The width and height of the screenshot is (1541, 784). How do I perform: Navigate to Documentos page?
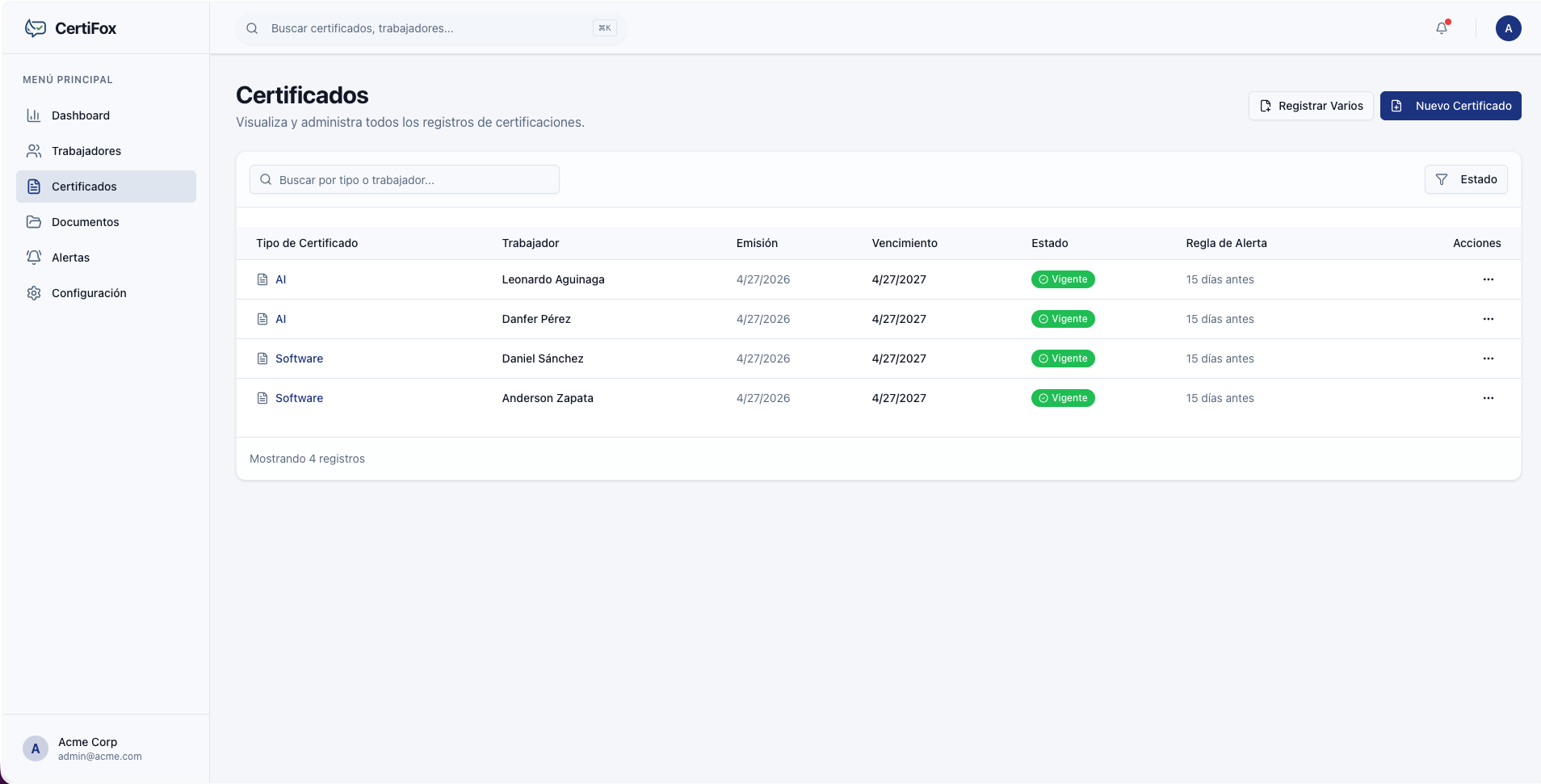click(x=85, y=222)
